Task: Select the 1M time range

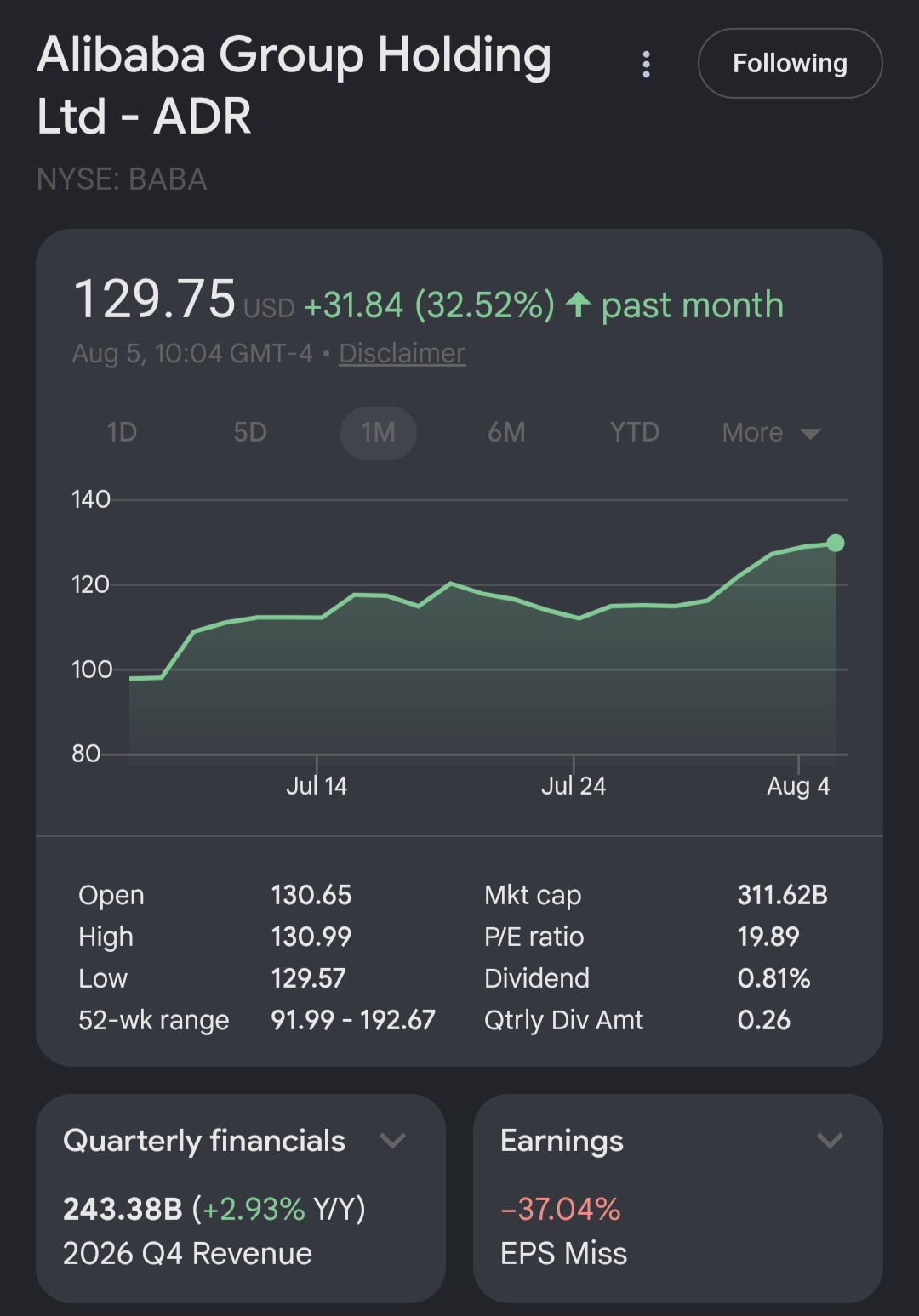Action: click(379, 433)
